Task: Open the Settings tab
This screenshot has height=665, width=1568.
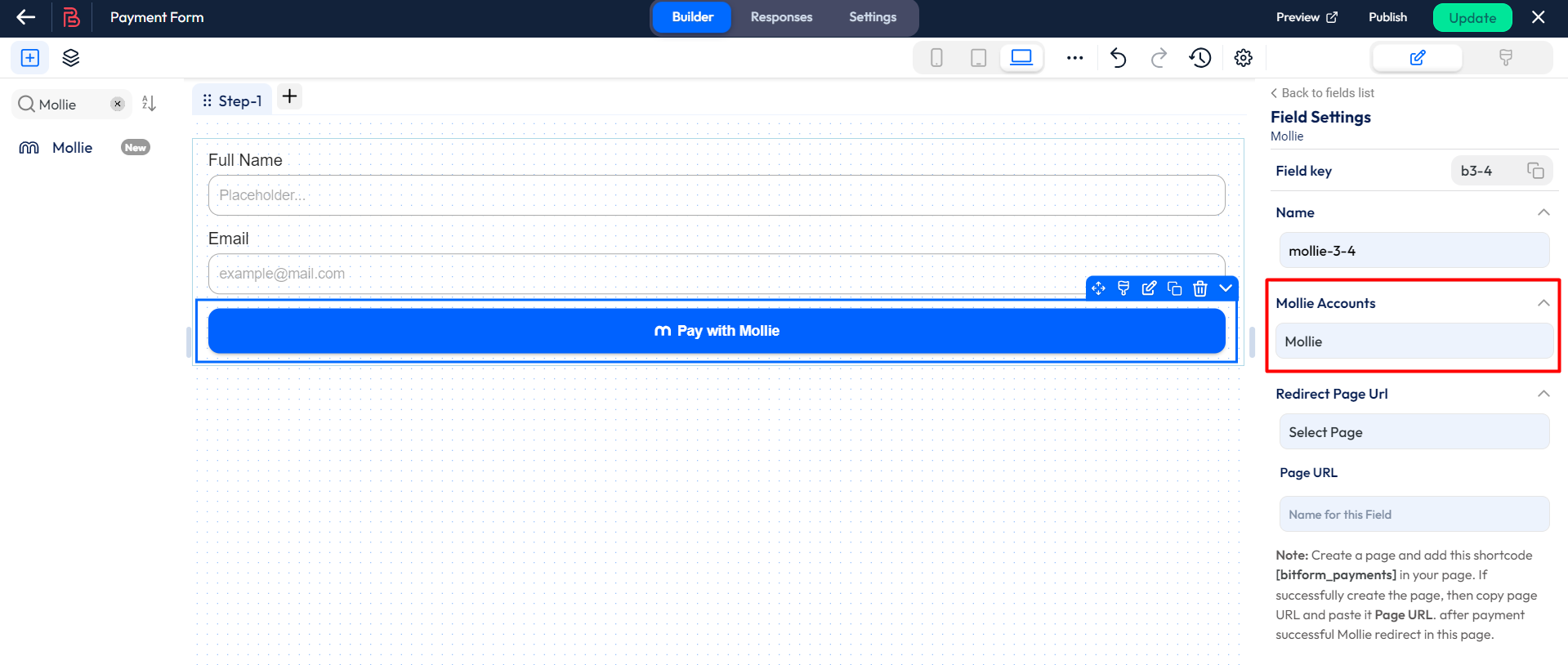Action: point(872,17)
